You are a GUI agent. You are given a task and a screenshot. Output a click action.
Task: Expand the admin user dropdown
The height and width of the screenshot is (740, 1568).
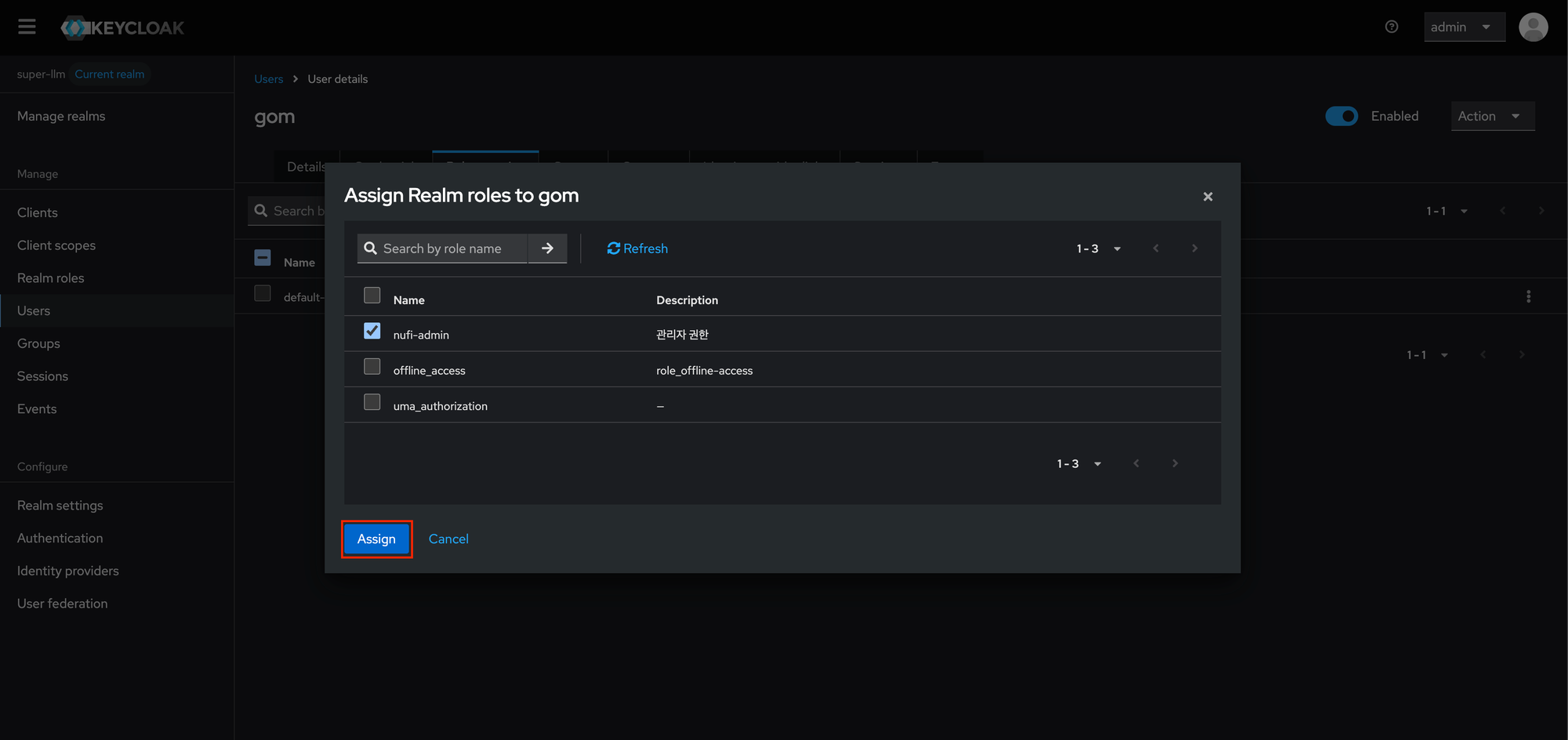(x=1463, y=27)
